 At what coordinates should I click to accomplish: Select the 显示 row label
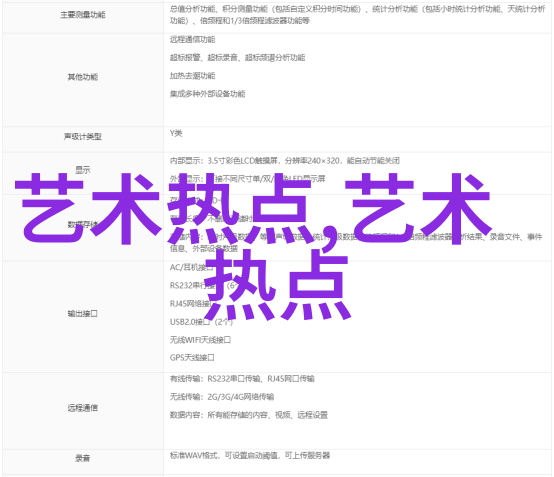pos(83,170)
